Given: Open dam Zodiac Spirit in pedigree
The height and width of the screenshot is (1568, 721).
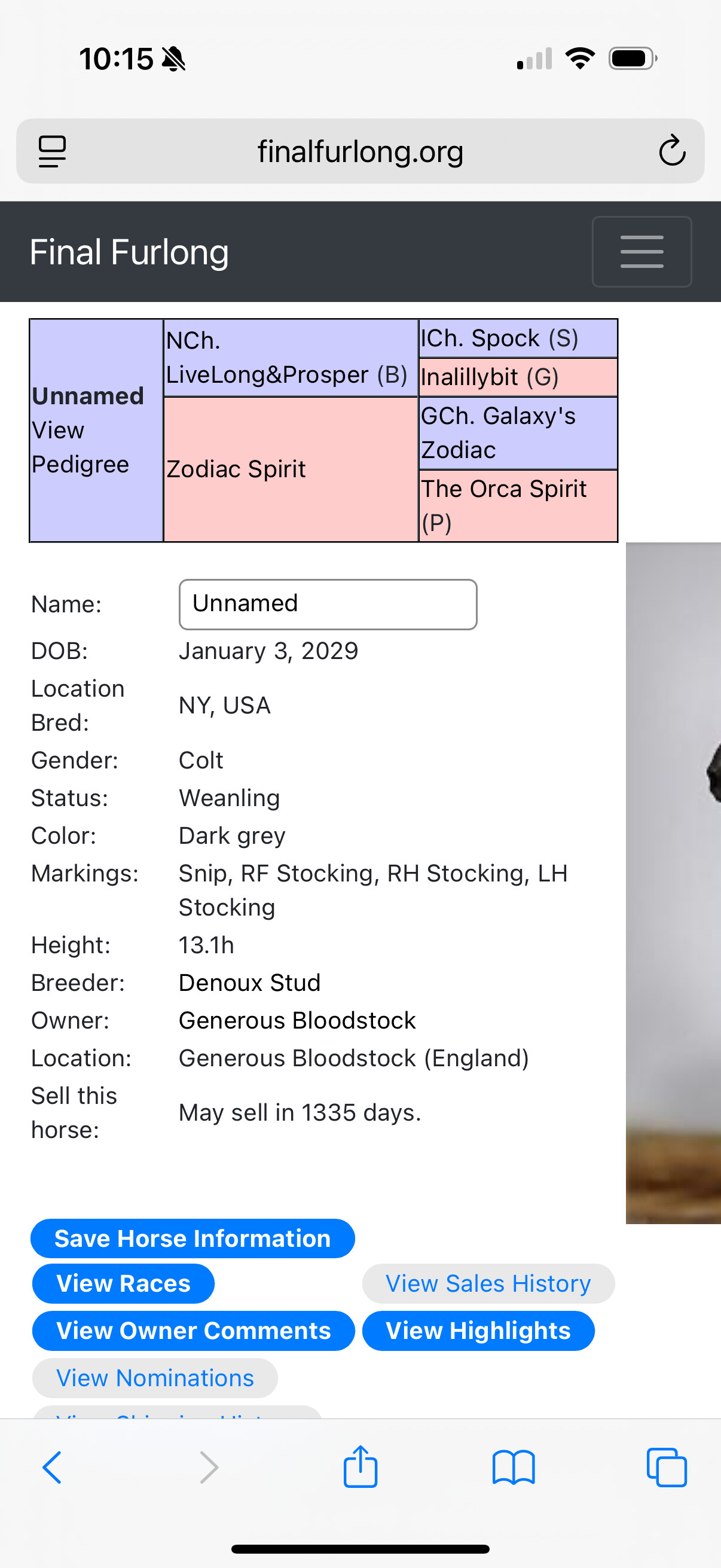Looking at the screenshot, I should [x=236, y=469].
